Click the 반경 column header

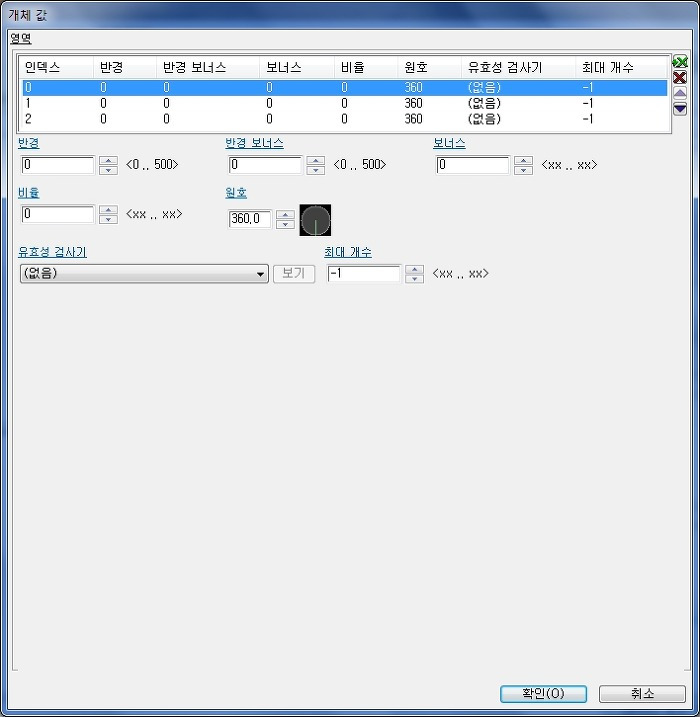pyautogui.click(x=125, y=68)
